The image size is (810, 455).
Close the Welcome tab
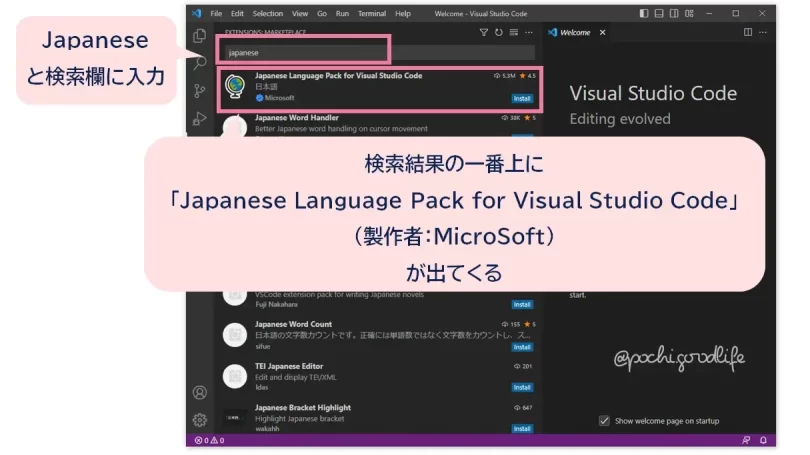click(602, 32)
